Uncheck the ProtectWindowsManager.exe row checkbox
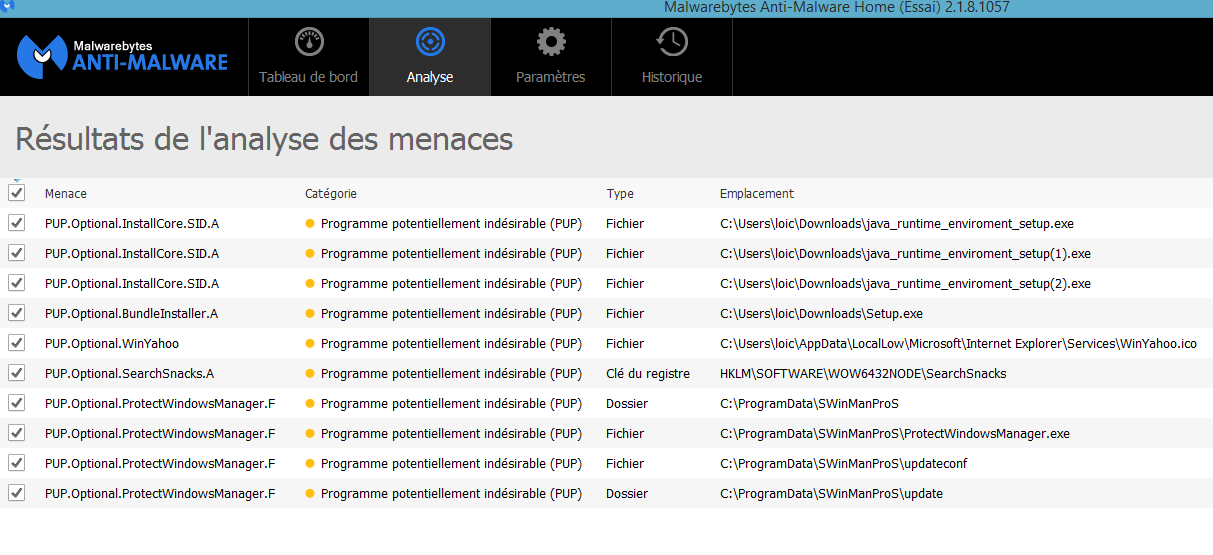This screenshot has height=555, width=1213. tap(17, 433)
